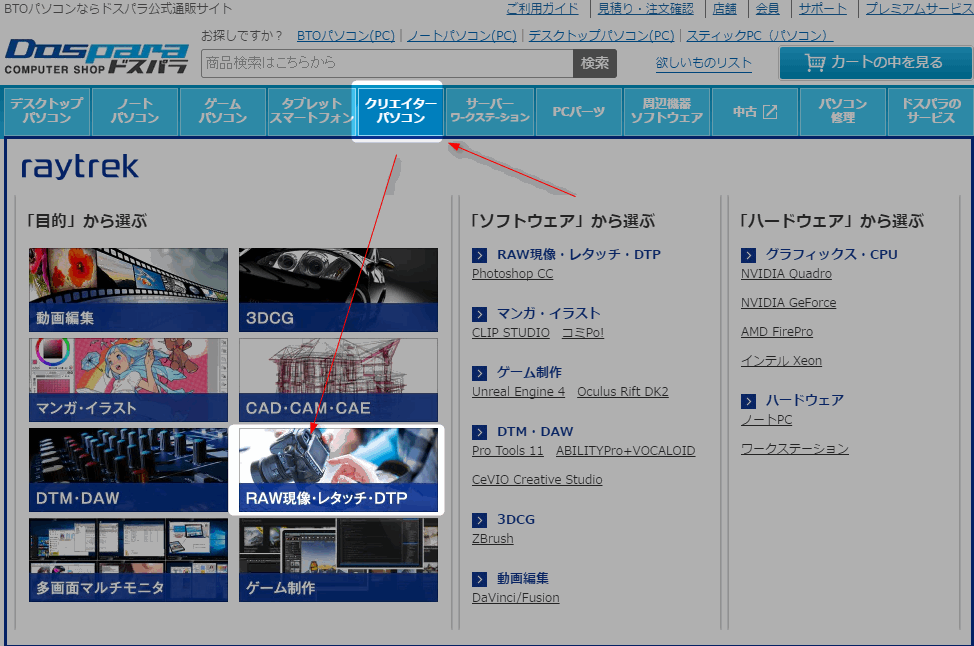Select the クリエイターパソコン navigation tab
The width and height of the screenshot is (974, 646).
coord(400,112)
